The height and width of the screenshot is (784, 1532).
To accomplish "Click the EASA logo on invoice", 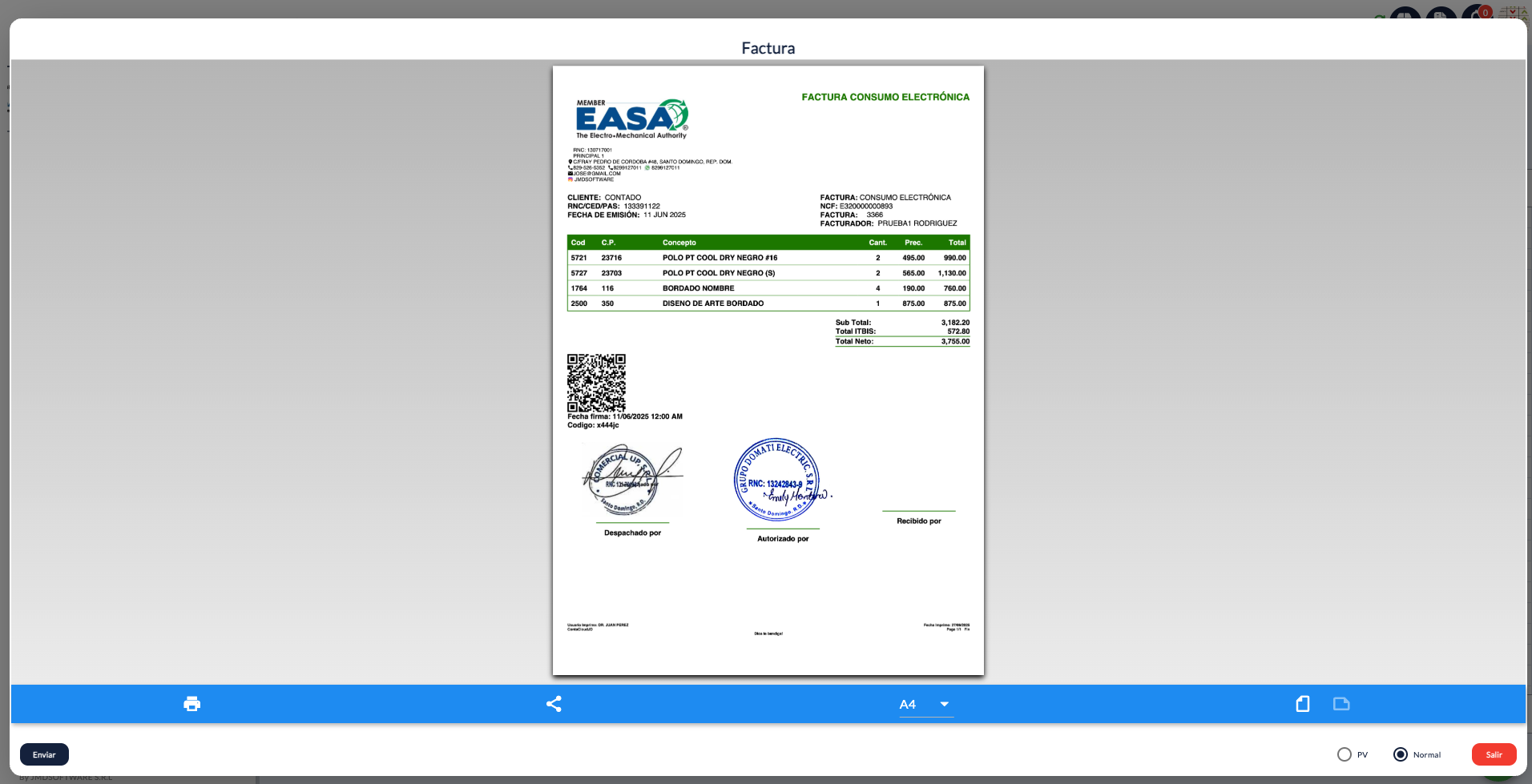I will point(631,119).
